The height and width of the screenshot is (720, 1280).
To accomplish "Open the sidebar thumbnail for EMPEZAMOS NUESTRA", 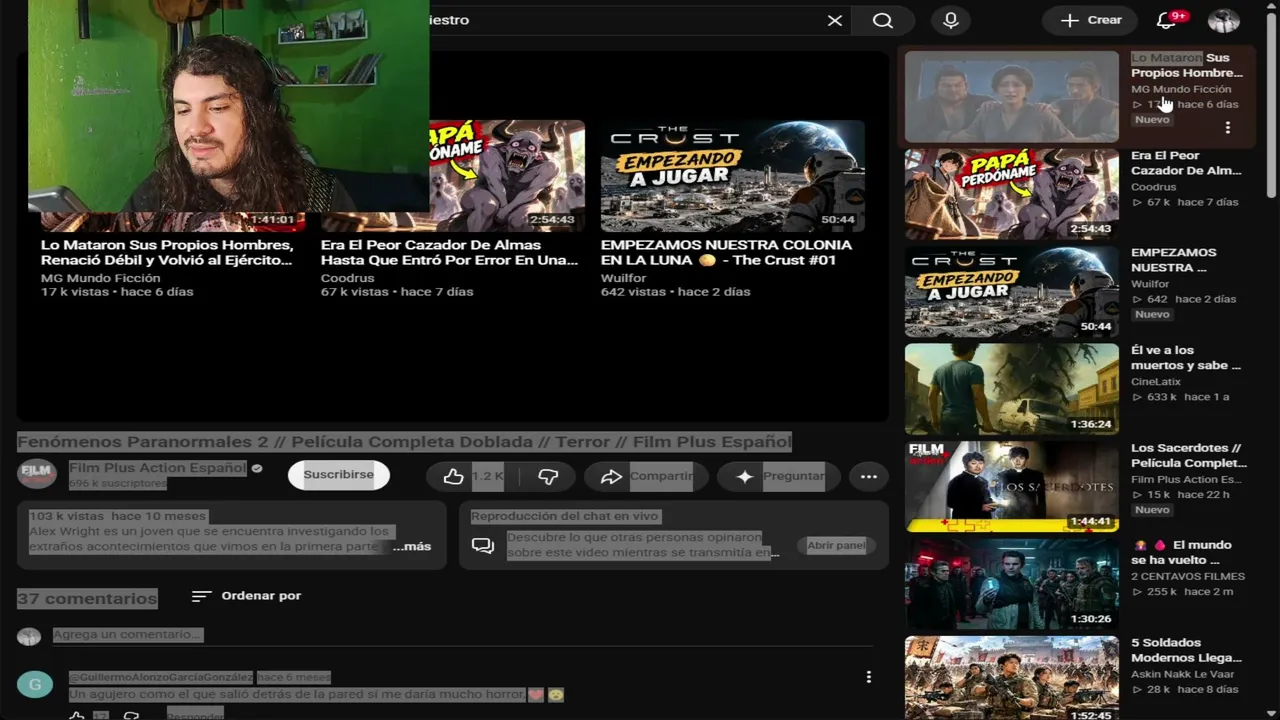I will 1012,292.
